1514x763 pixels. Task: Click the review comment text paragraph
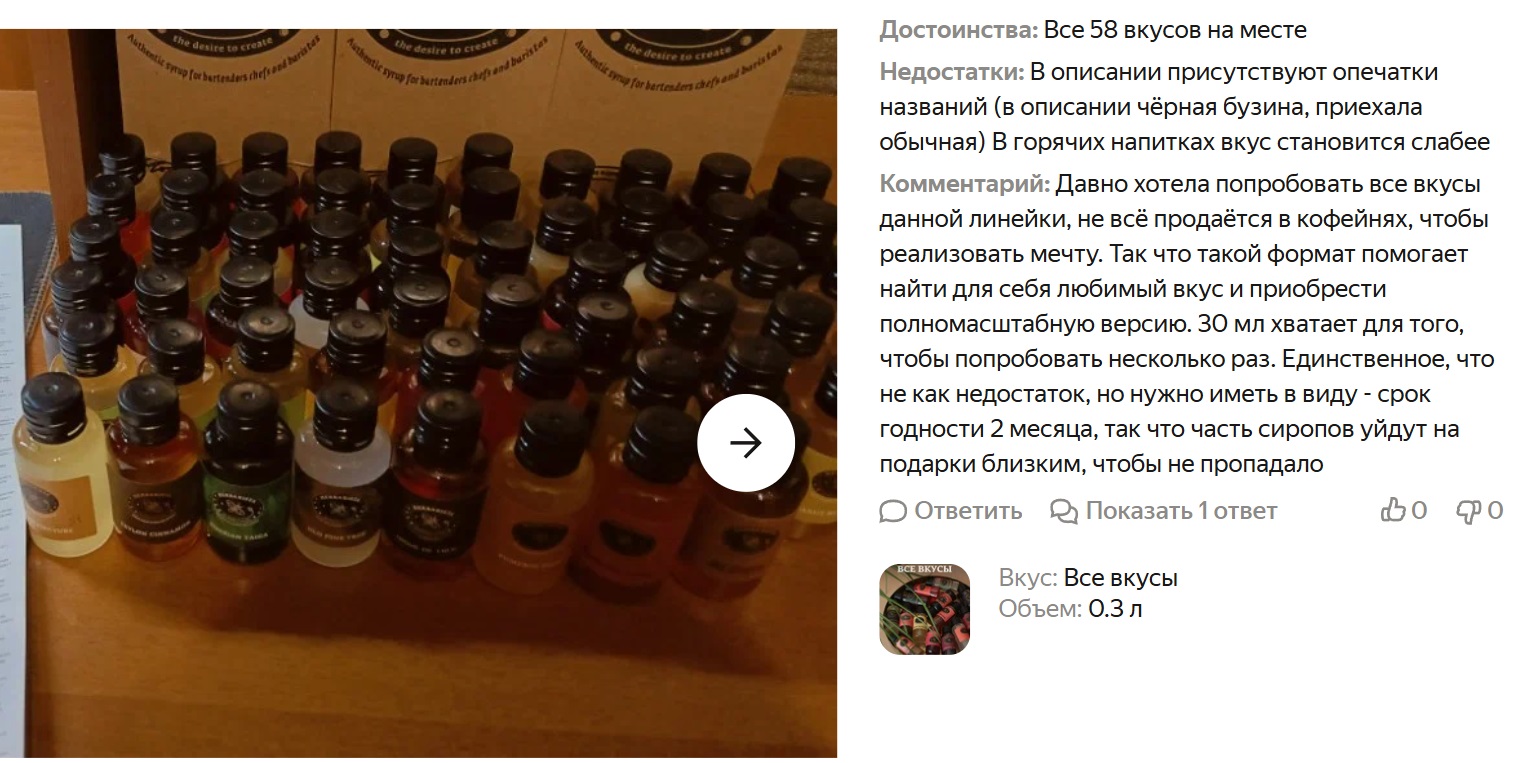(x=1187, y=324)
